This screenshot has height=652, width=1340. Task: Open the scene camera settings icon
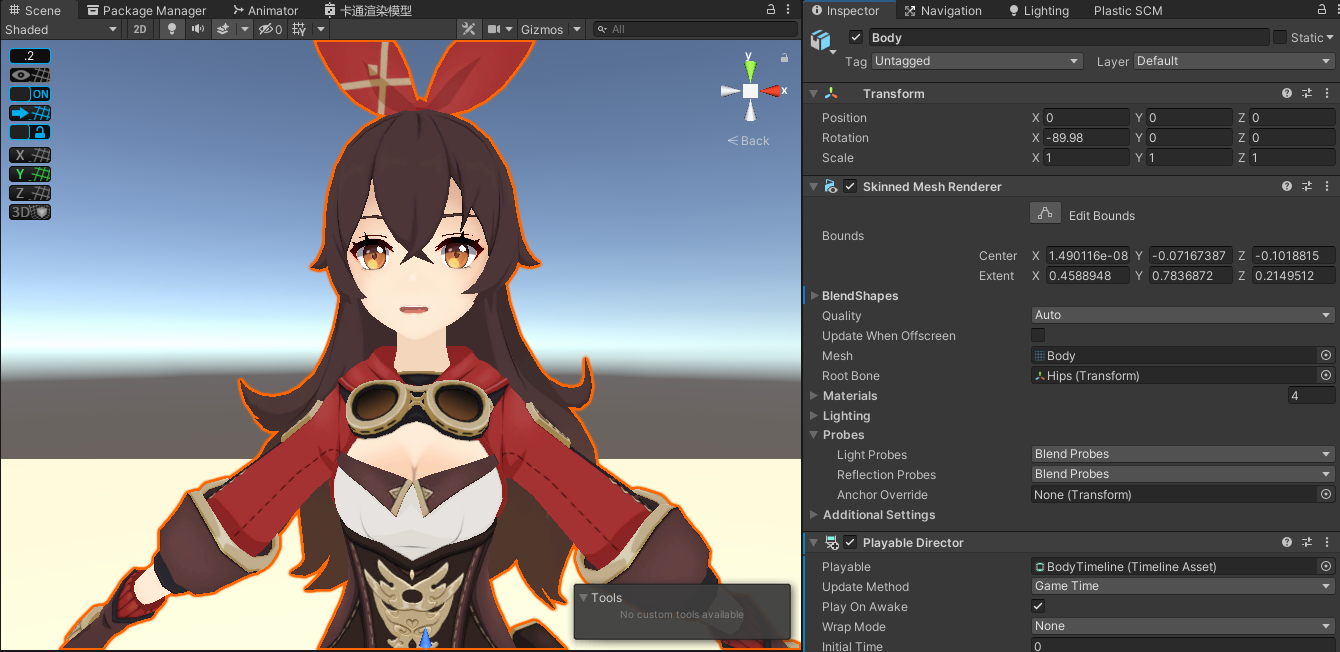pyautogui.click(x=494, y=29)
